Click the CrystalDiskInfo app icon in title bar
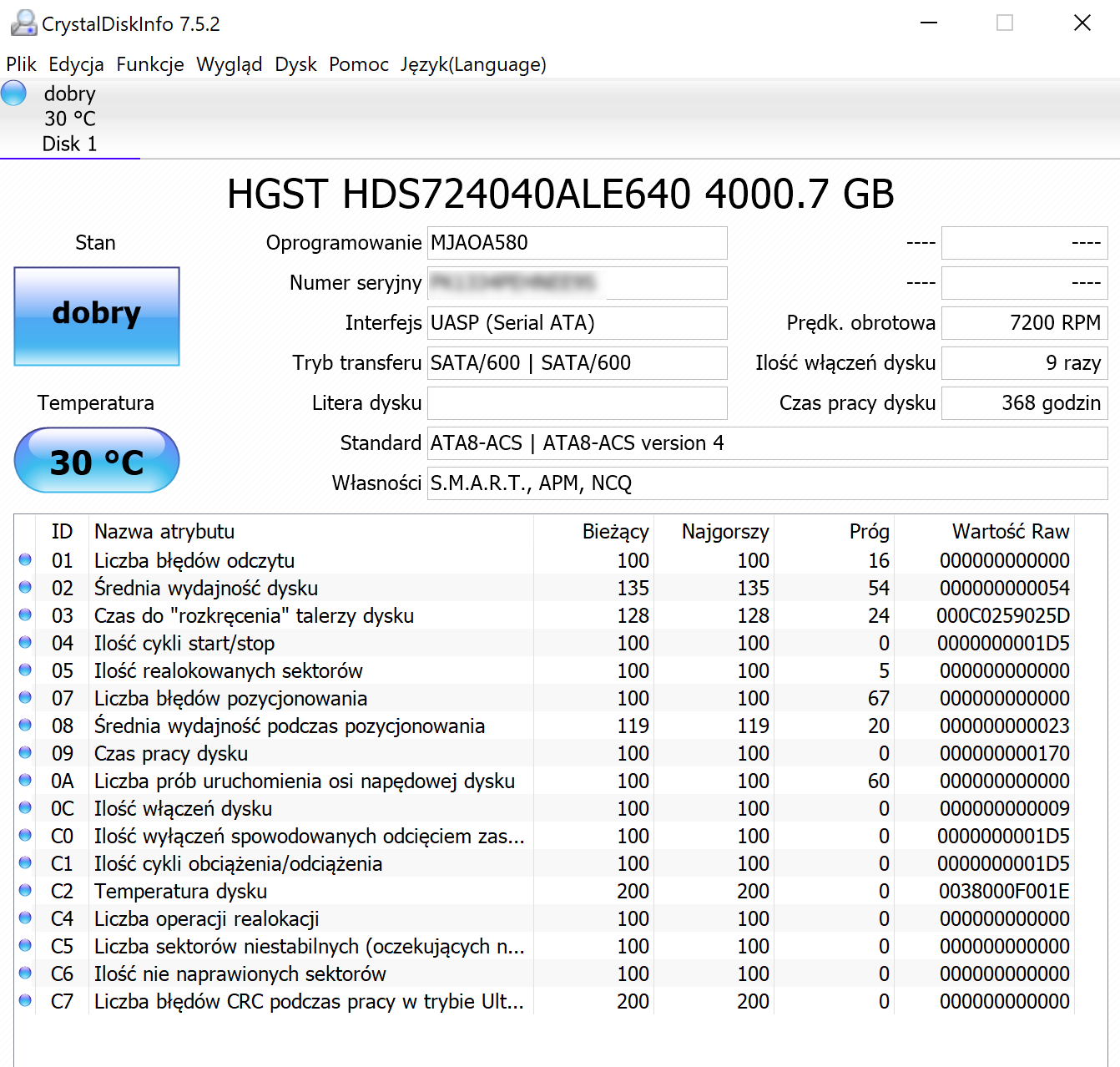The height and width of the screenshot is (1067, 1120). [23, 23]
